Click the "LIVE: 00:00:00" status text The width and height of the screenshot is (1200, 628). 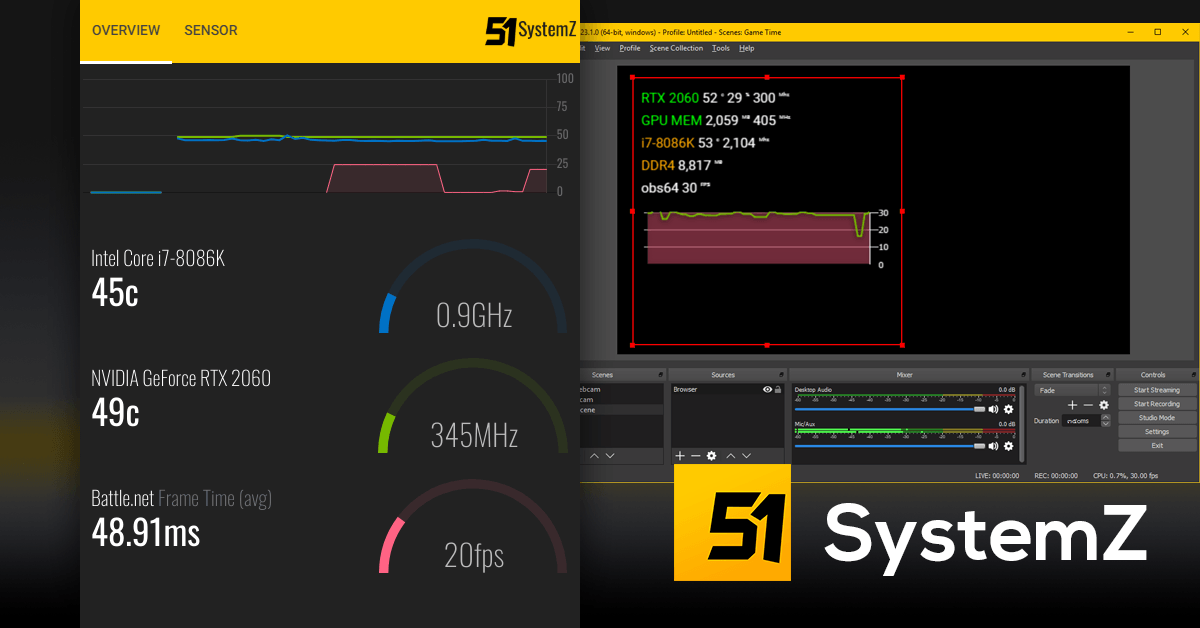click(997, 476)
